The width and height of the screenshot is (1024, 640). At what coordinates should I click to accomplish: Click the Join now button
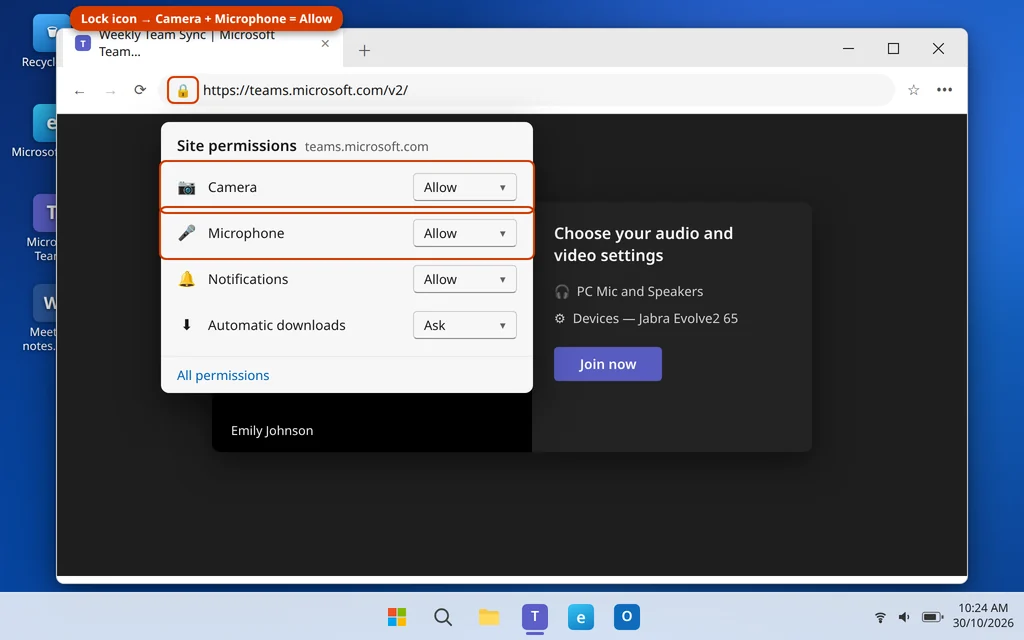tap(607, 364)
